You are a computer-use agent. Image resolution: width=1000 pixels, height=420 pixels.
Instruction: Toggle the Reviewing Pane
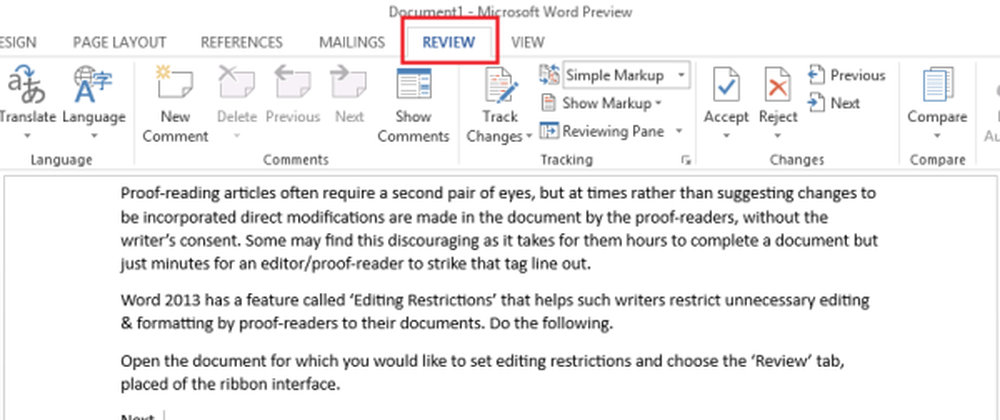(x=601, y=131)
